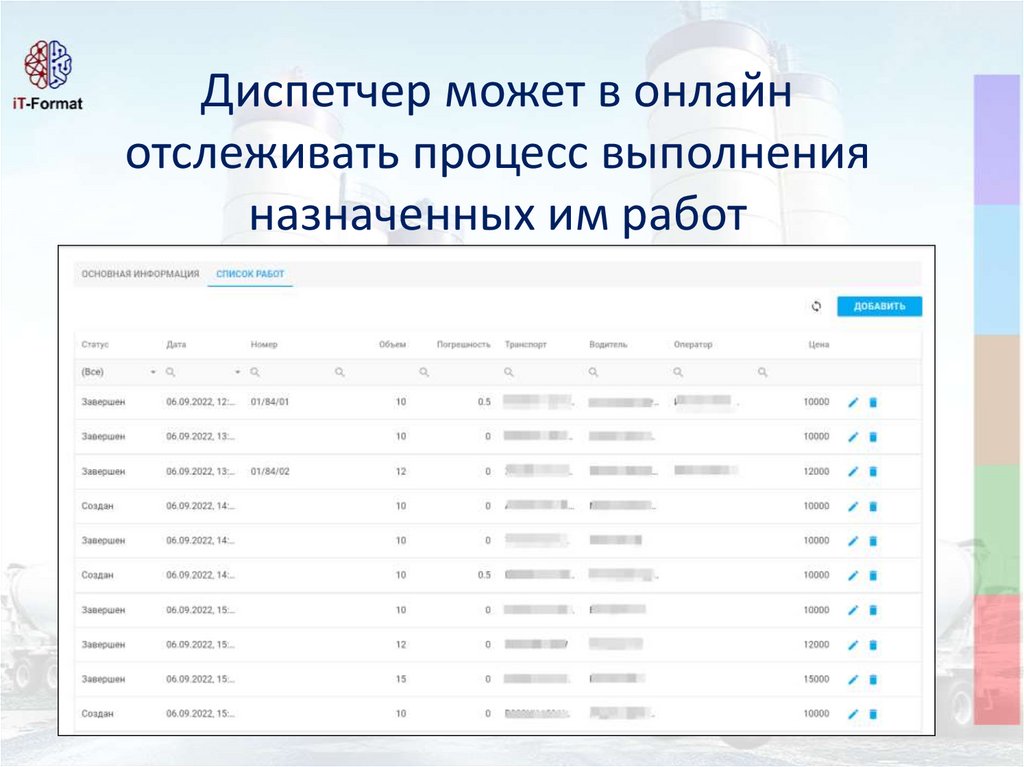Edit the Создан 14: row with error 0

tap(853, 506)
